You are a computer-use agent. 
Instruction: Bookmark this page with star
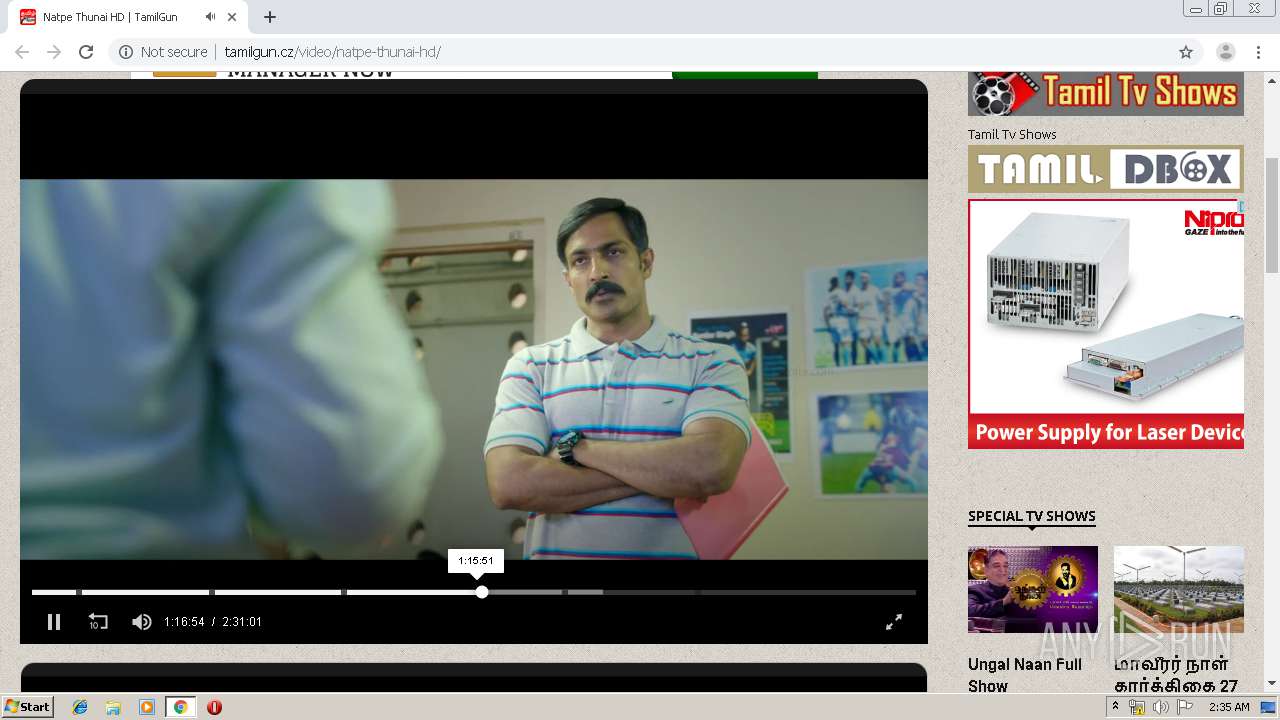[x=1186, y=52]
